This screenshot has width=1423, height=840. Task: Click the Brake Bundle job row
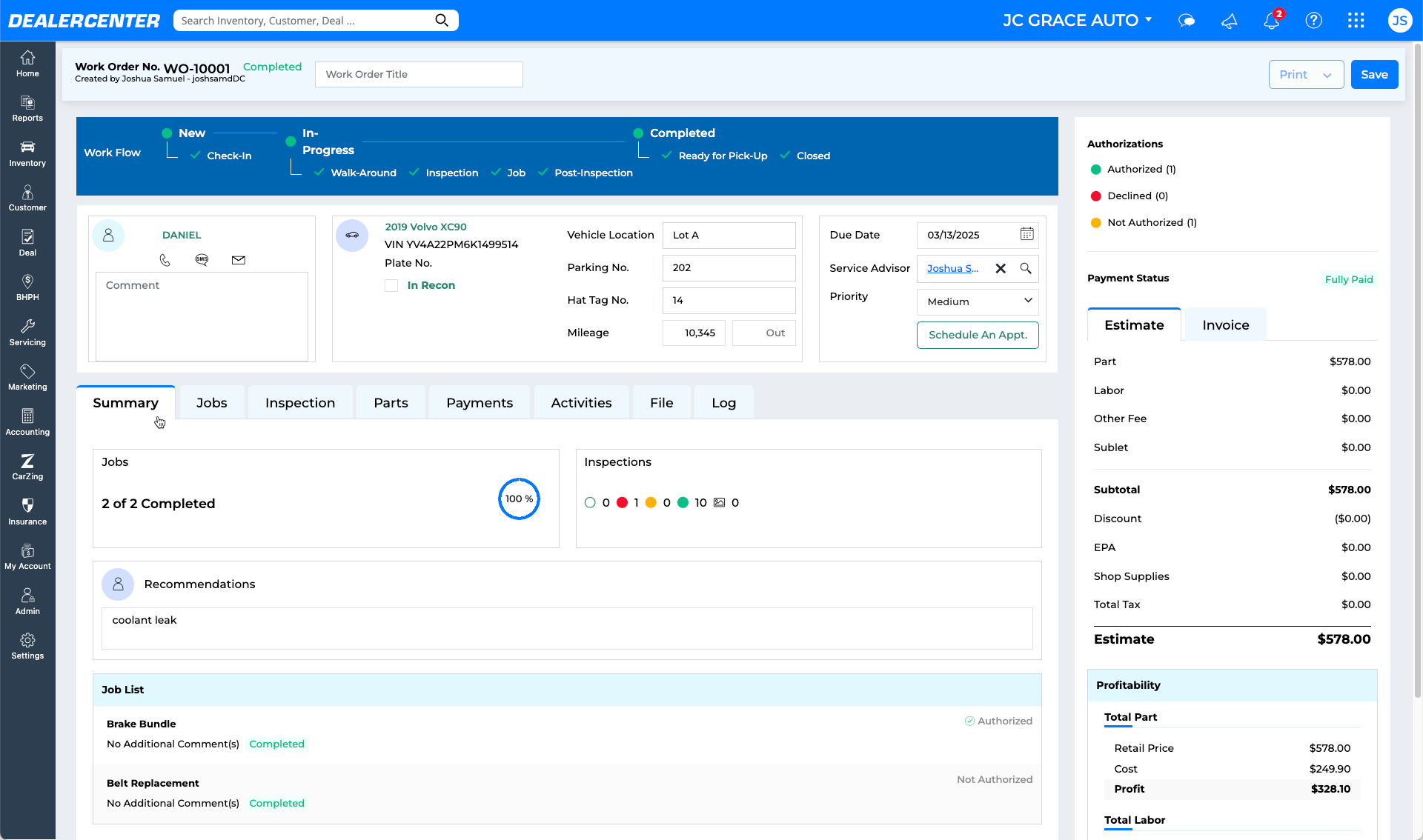pyautogui.click(x=567, y=734)
